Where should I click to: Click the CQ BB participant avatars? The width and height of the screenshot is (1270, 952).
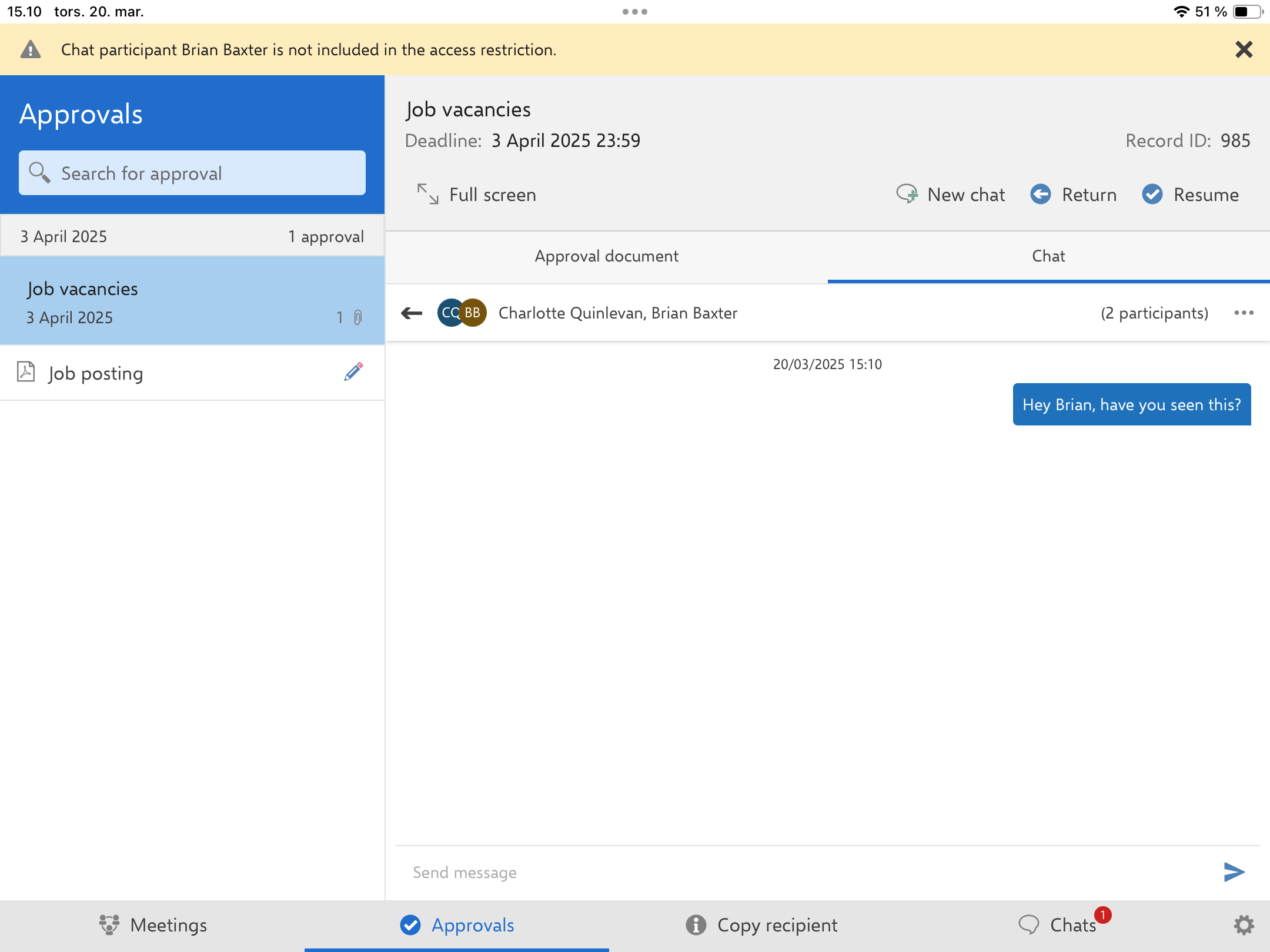(462, 313)
